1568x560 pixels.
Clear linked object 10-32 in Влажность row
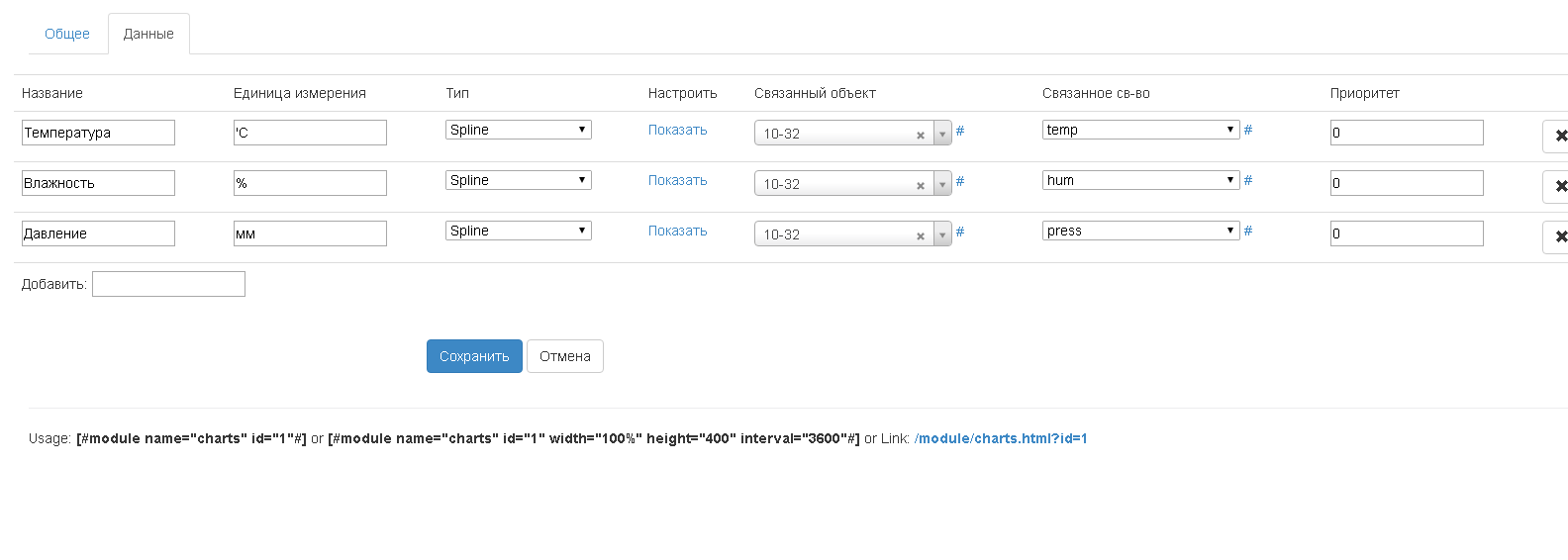coord(921,185)
